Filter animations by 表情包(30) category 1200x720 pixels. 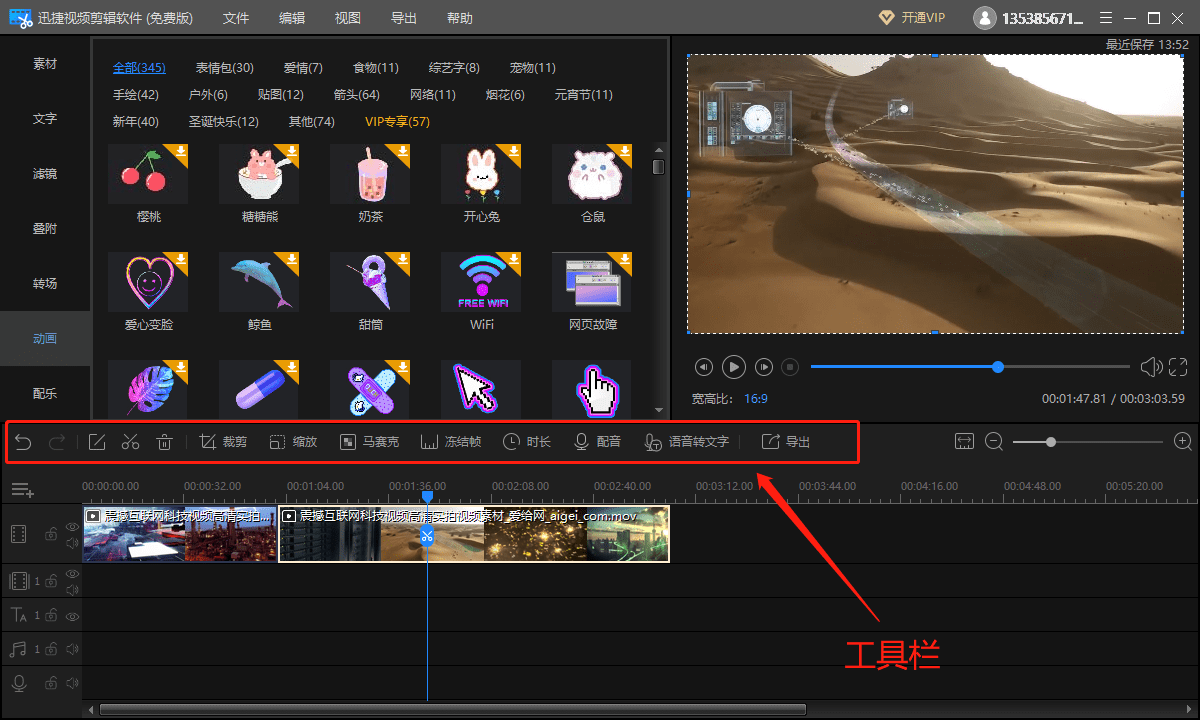point(224,67)
